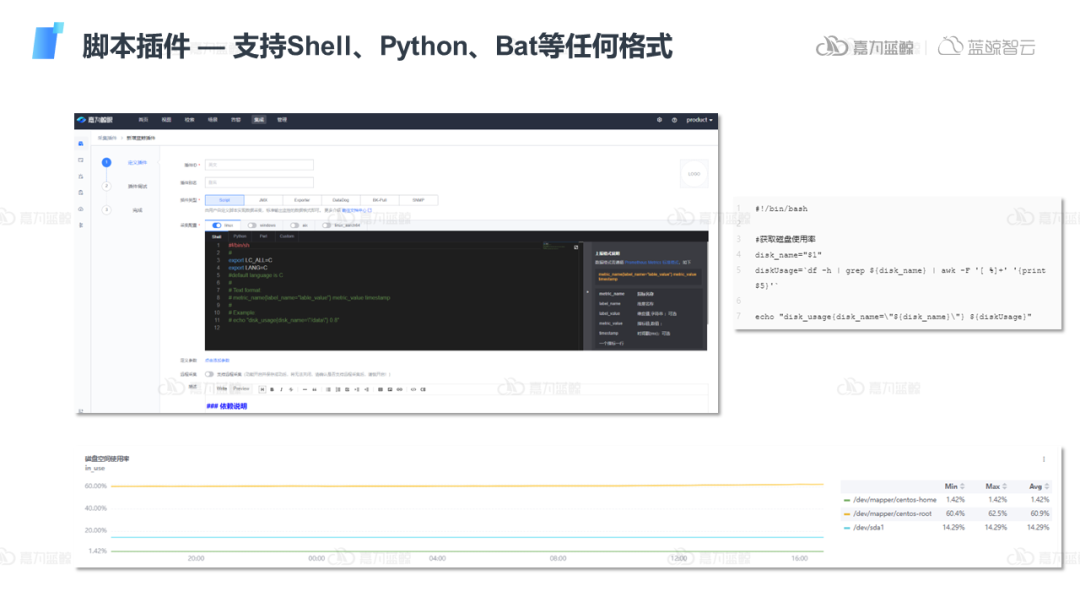Click sixth left sidebar icon
The width and height of the screenshot is (1080, 608).
(x=81, y=225)
